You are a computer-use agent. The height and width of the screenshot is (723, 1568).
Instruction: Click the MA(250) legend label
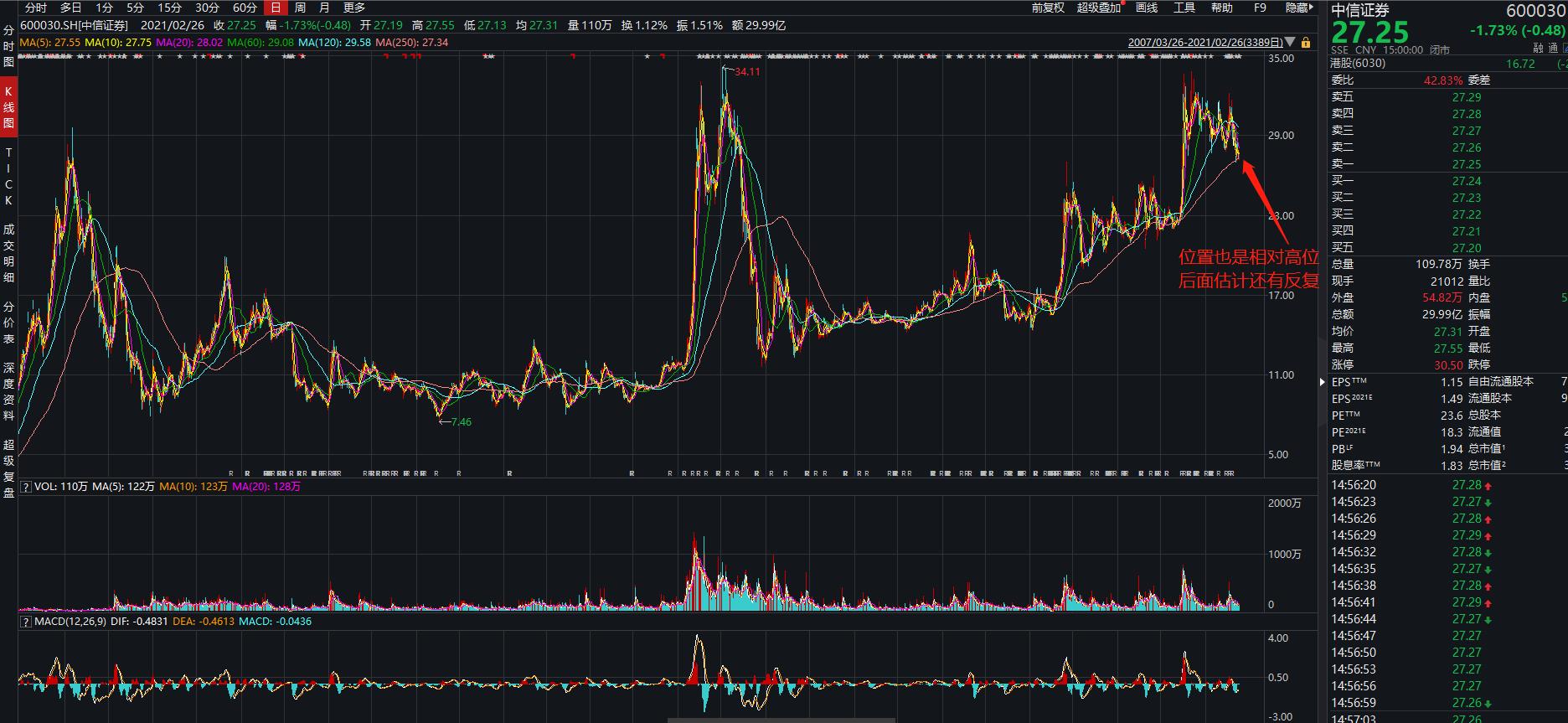tap(412, 42)
